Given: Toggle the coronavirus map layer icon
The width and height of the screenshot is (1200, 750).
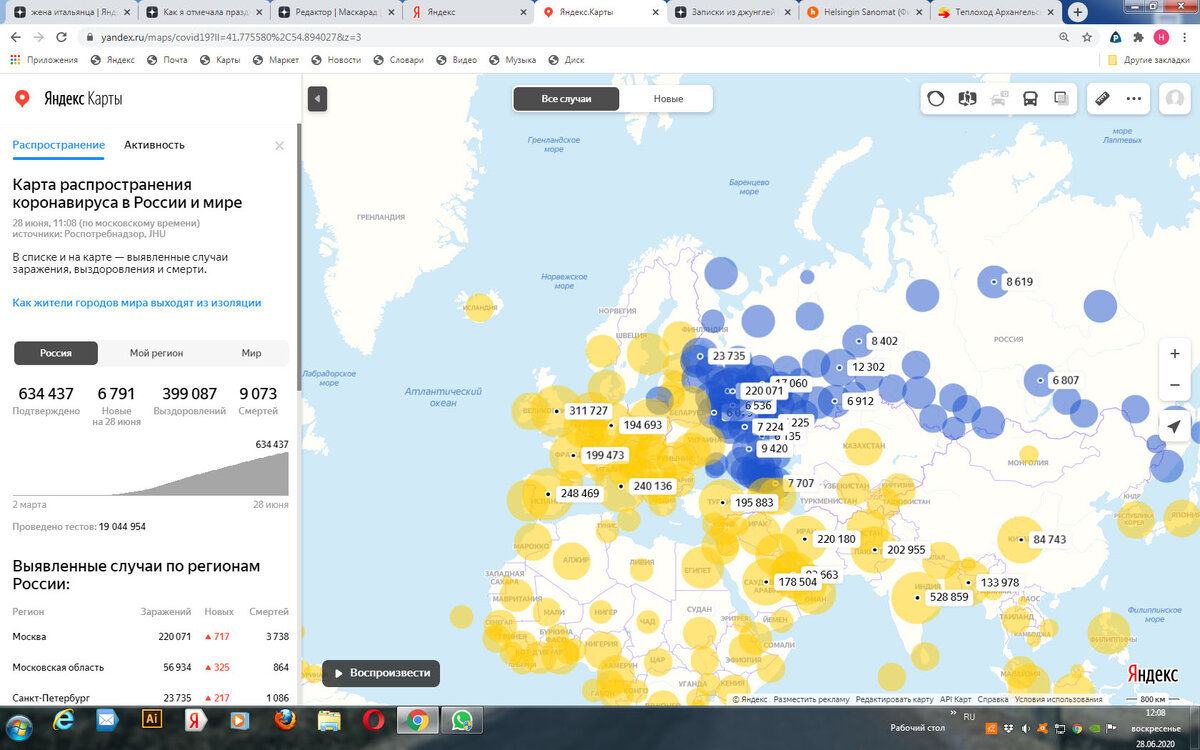Looking at the screenshot, I should 936,99.
